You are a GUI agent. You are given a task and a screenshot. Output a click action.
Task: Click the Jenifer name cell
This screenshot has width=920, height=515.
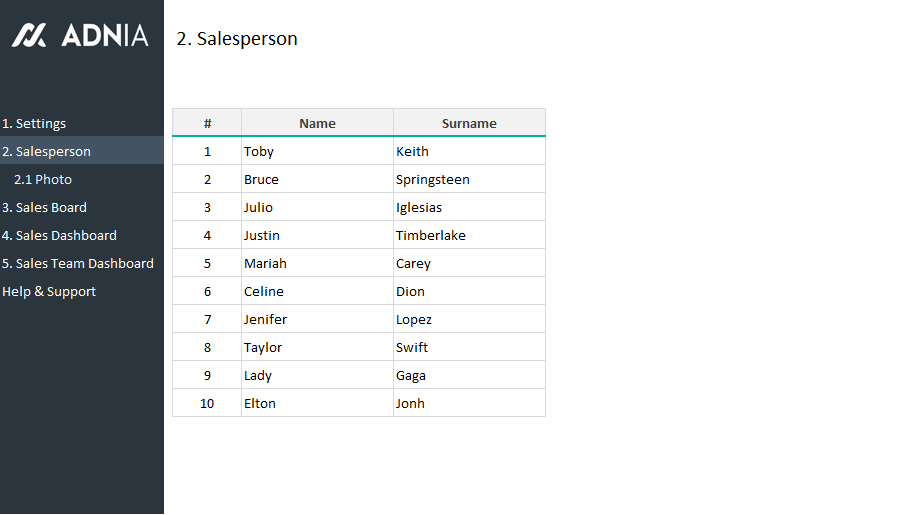click(317, 320)
